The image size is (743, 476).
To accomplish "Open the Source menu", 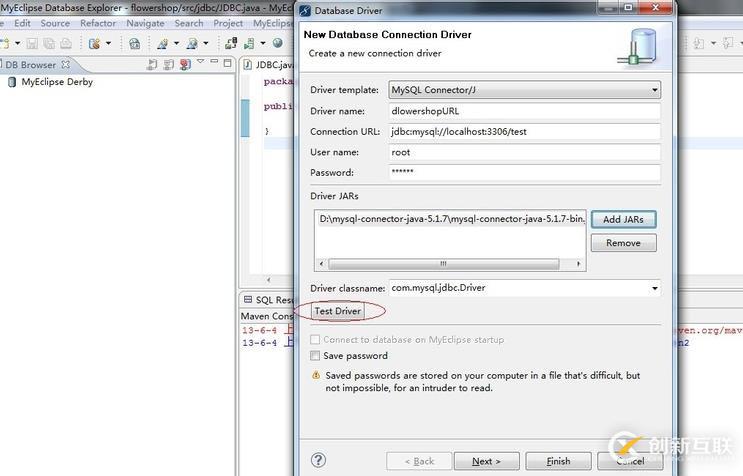I will coord(55,23).
